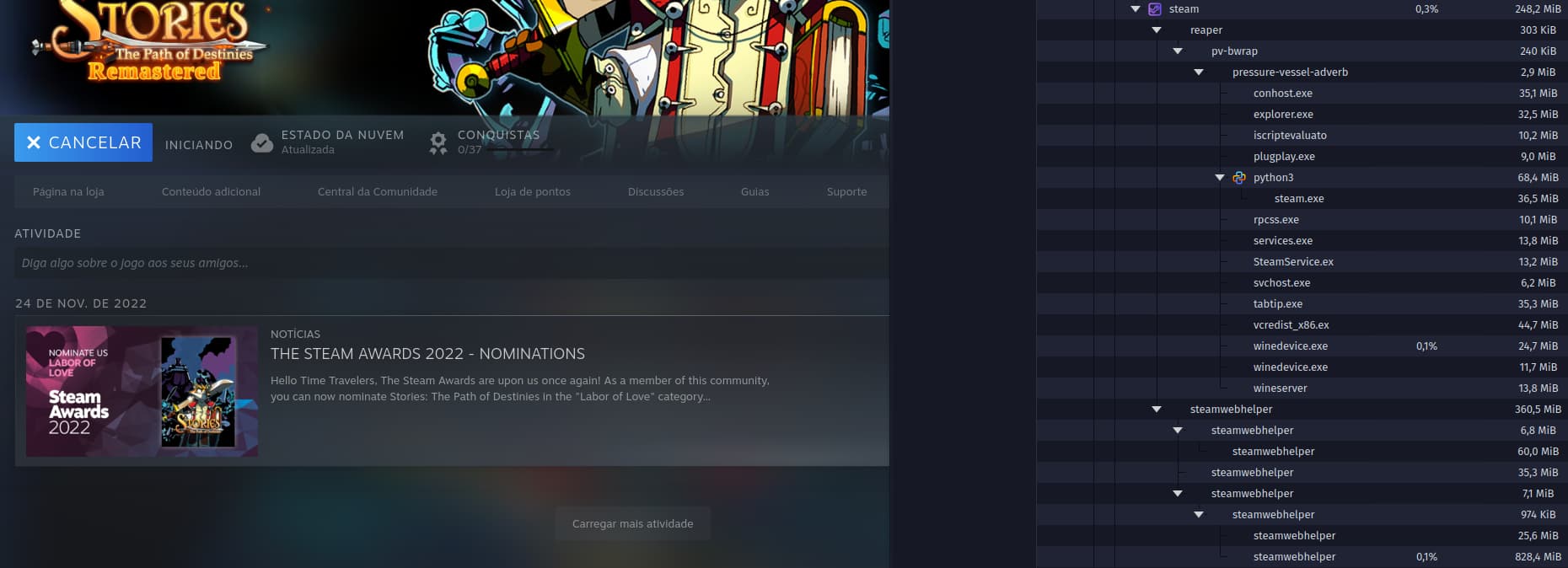Open the Steam Awards 2022 news thumbnail
1568x568 pixels.
pyautogui.click(x=142, y=392)
